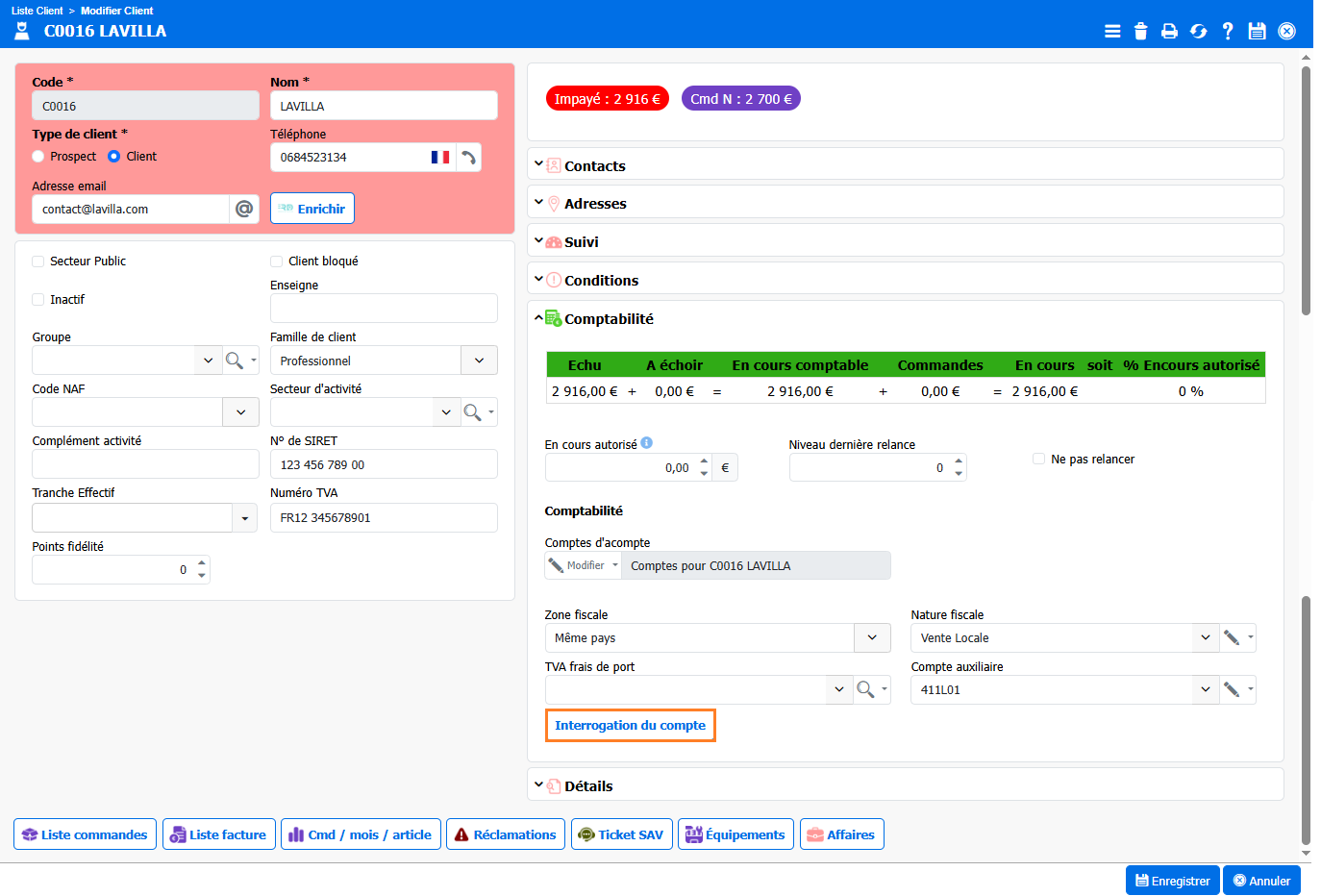Select the Prospect radio button
Viewport: 1321px width, 896px height.
pos(38,157)
